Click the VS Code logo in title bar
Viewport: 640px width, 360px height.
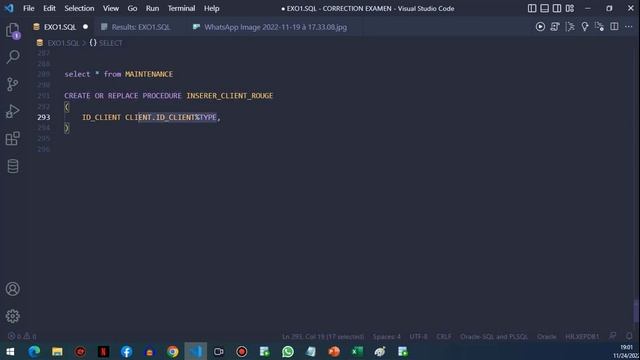[9, 8]
